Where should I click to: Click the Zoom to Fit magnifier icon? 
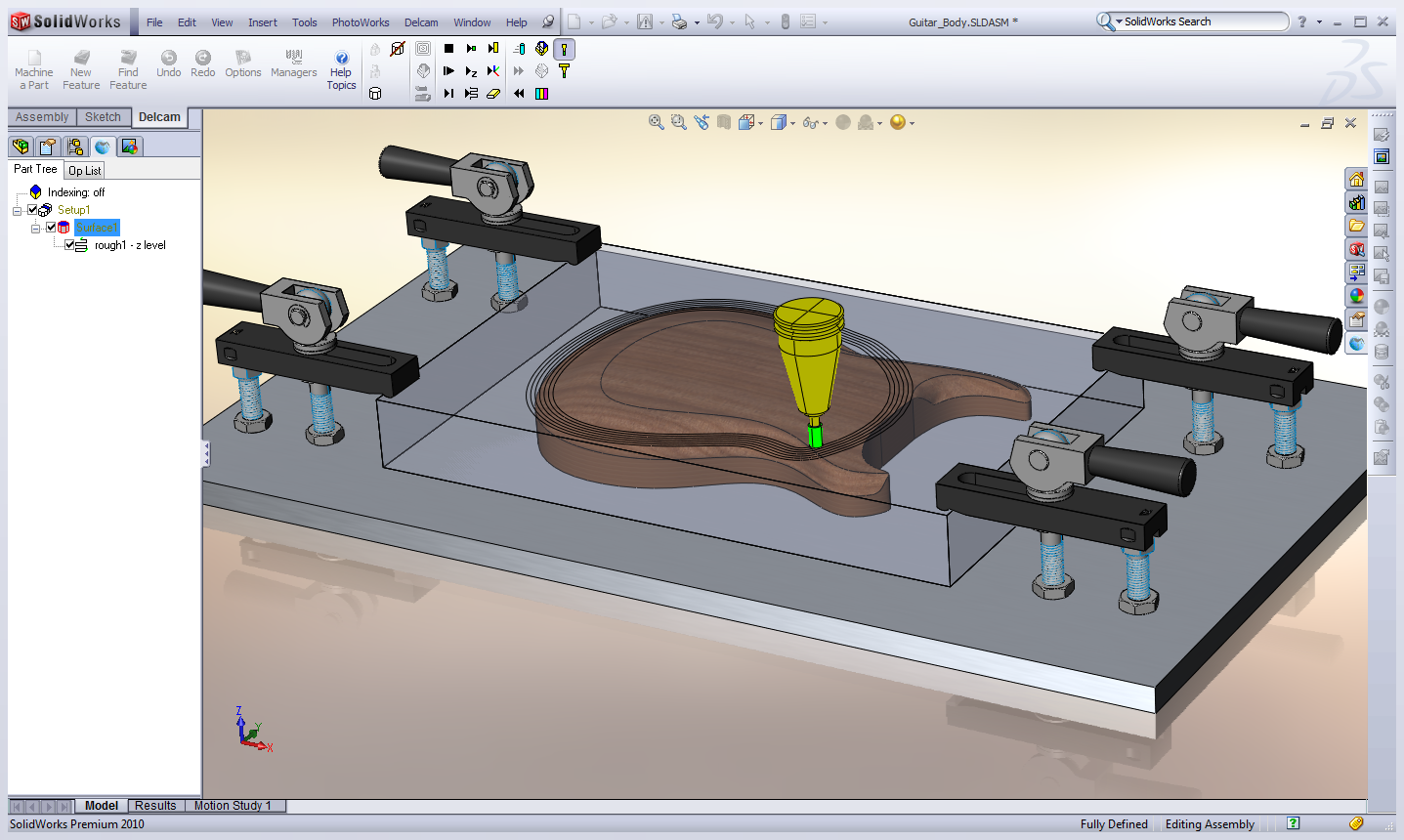coord(656,122)
